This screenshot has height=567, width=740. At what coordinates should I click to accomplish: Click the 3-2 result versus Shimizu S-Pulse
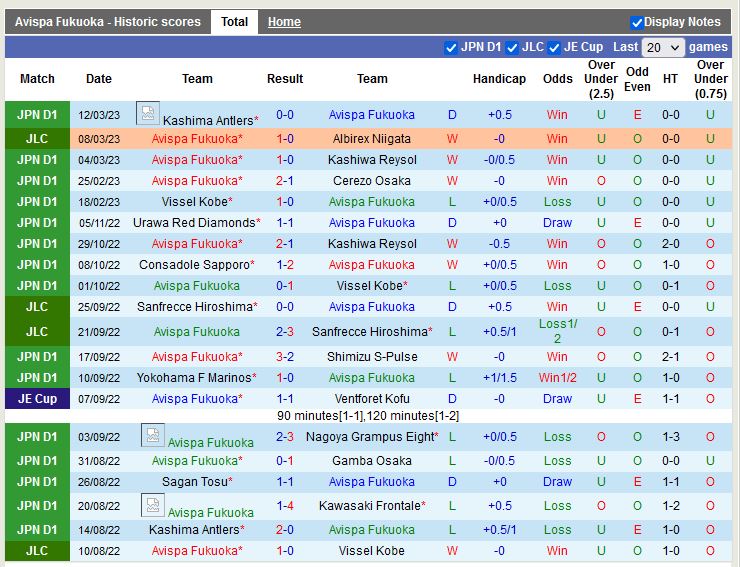click(x=285, y=357)
